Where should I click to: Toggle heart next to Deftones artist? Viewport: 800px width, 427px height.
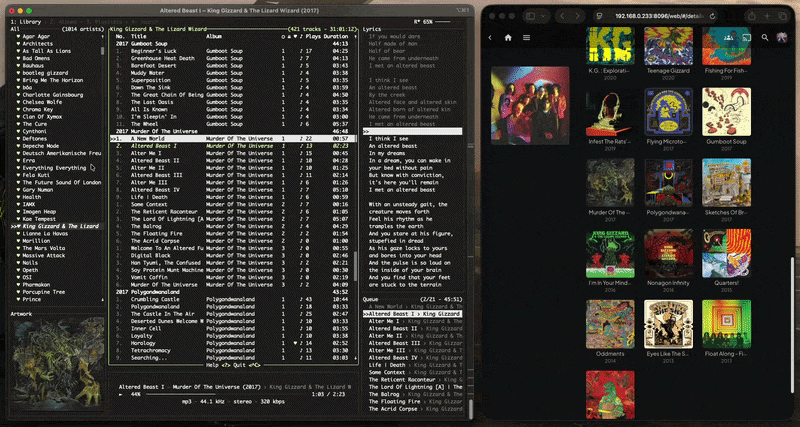tap(18, 138)
